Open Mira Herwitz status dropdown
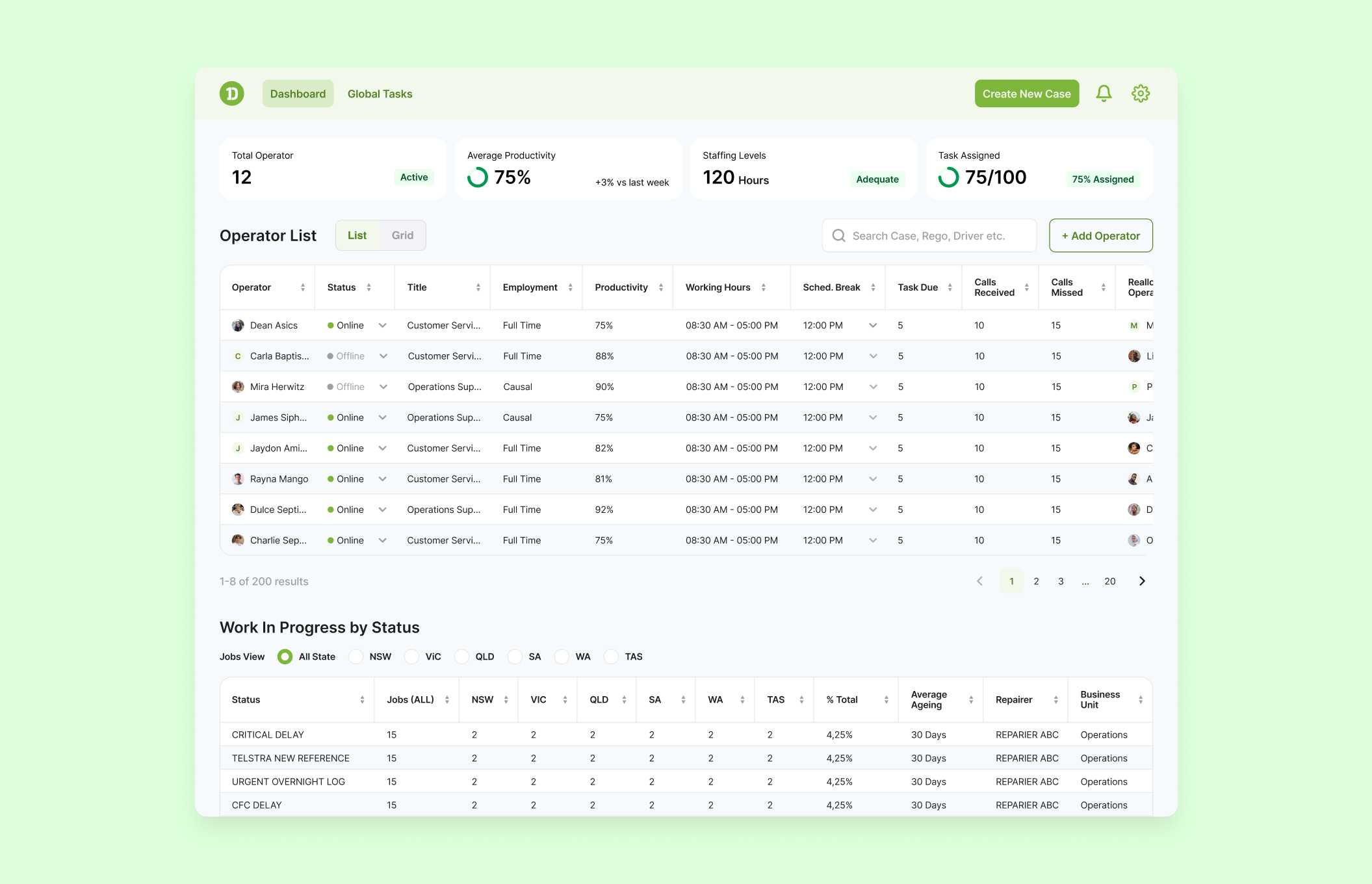1372x884 pixels. [x=383, y=387]
